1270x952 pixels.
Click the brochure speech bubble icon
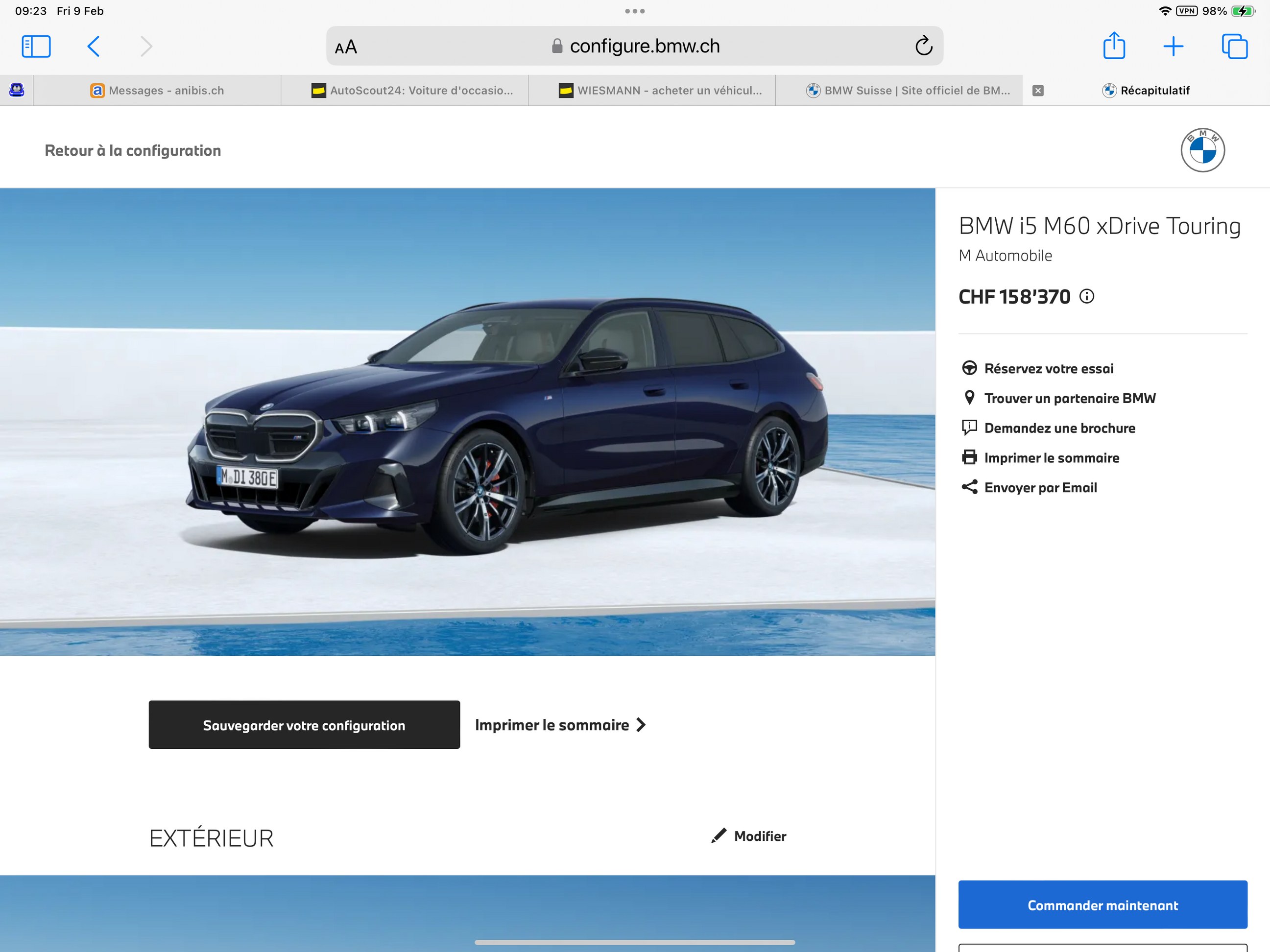pos(969,427)
